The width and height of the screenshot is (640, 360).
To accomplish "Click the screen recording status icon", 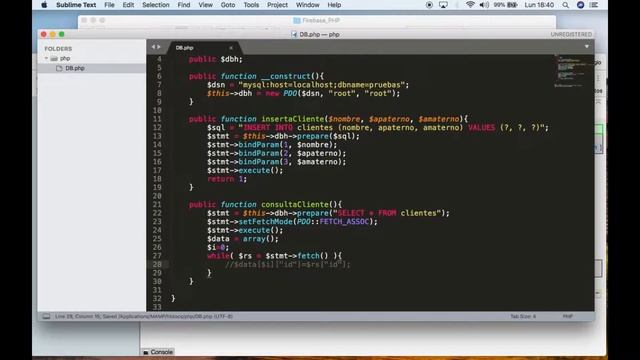I will click(x=429, y=5).
